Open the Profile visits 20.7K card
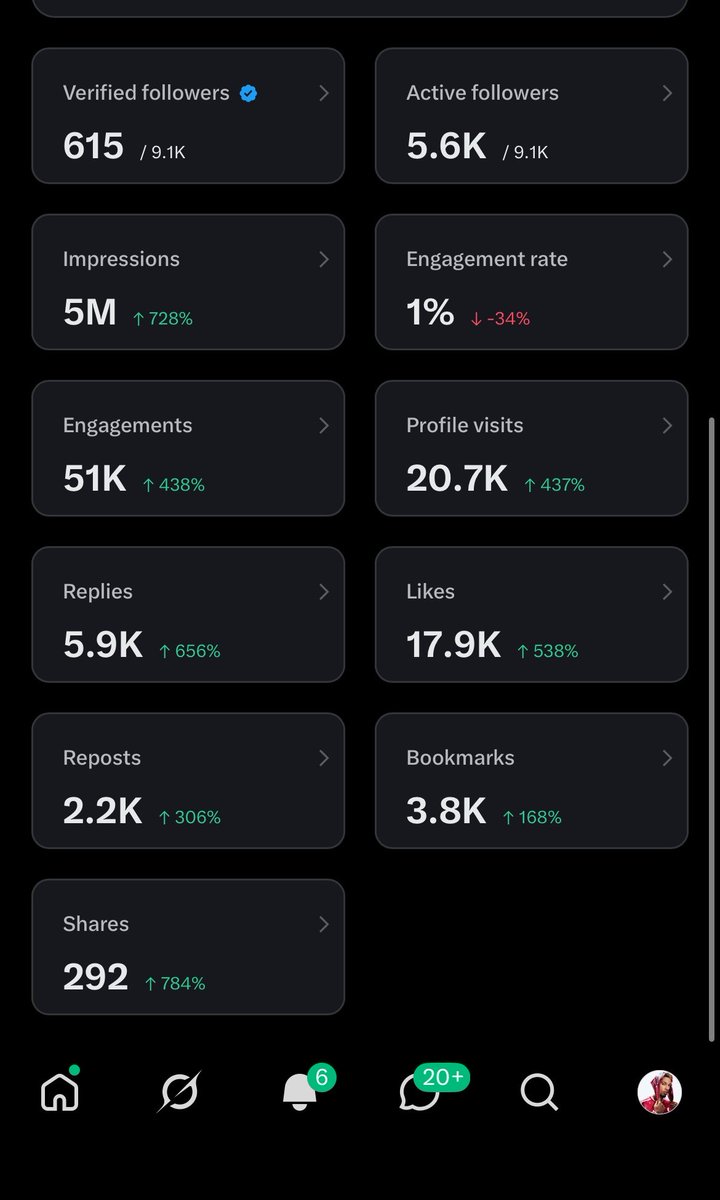 pos(532,448)
